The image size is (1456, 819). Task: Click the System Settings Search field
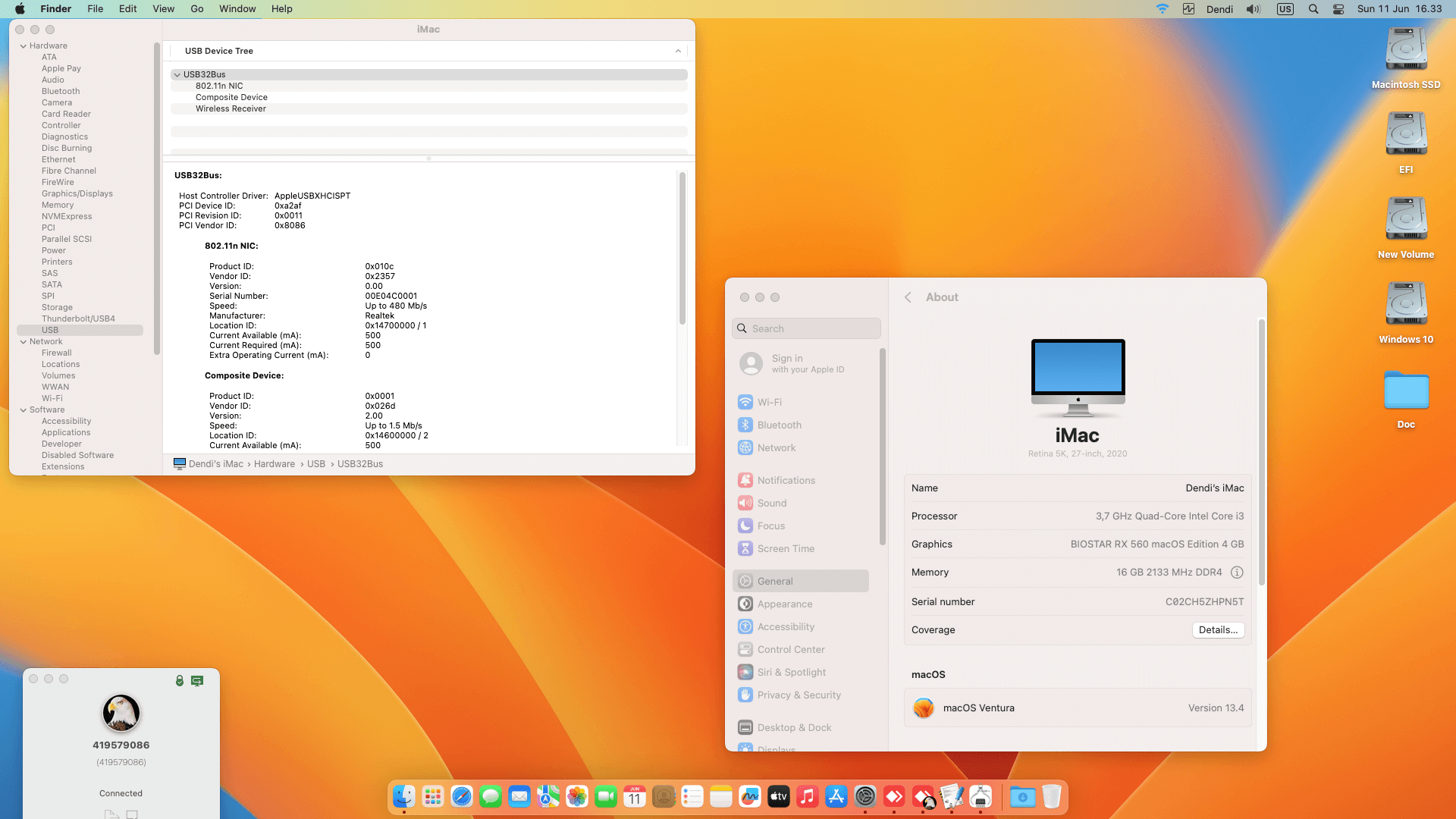pyautogui.click(x=806, y=328)
